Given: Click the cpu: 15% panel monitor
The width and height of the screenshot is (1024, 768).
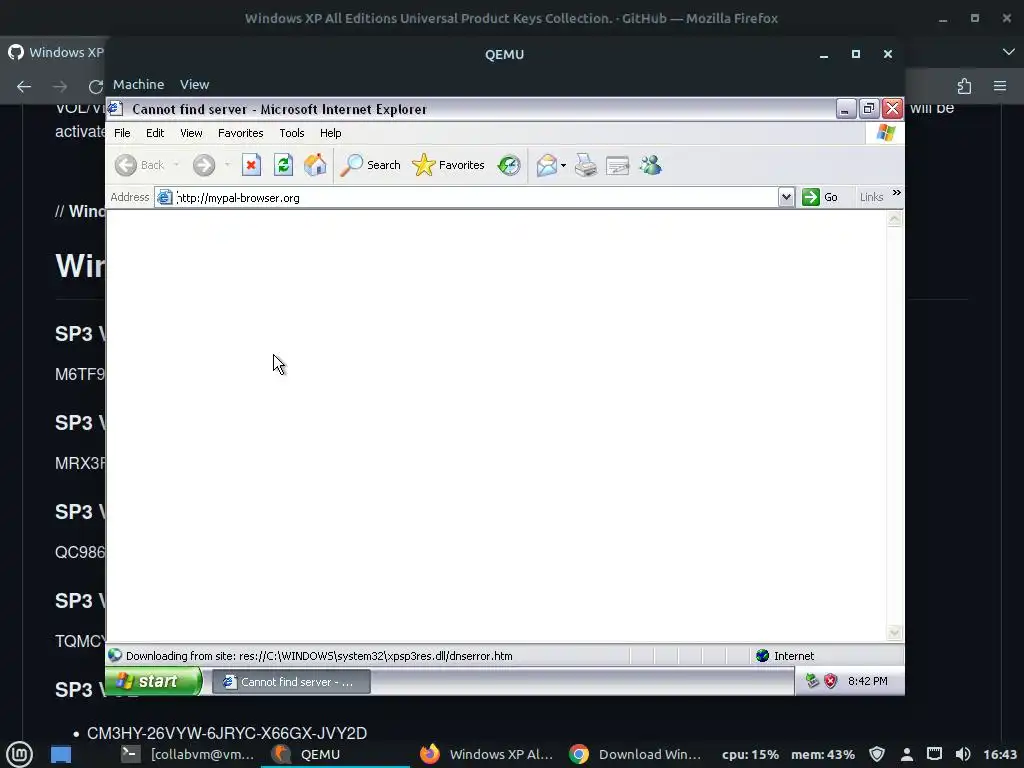Looking at the screenshot, I should pyautogui.click(x=750, y=754).
